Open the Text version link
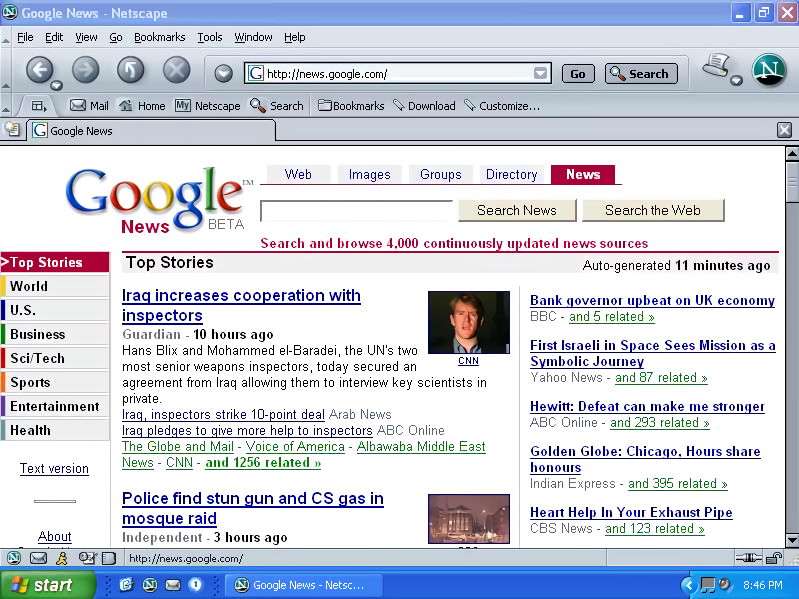 [54, 469]
